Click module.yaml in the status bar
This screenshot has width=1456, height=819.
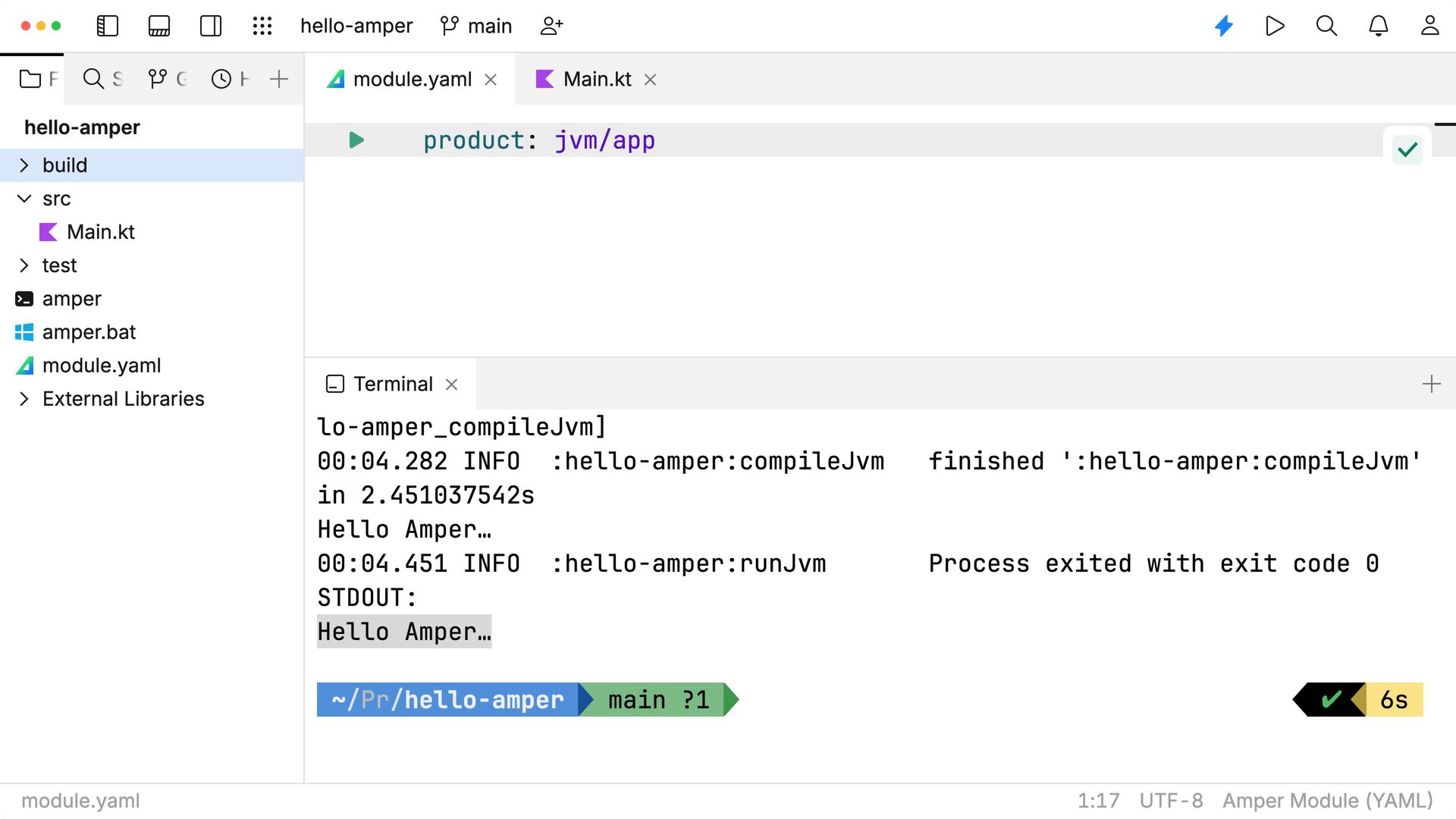point(80,801)
